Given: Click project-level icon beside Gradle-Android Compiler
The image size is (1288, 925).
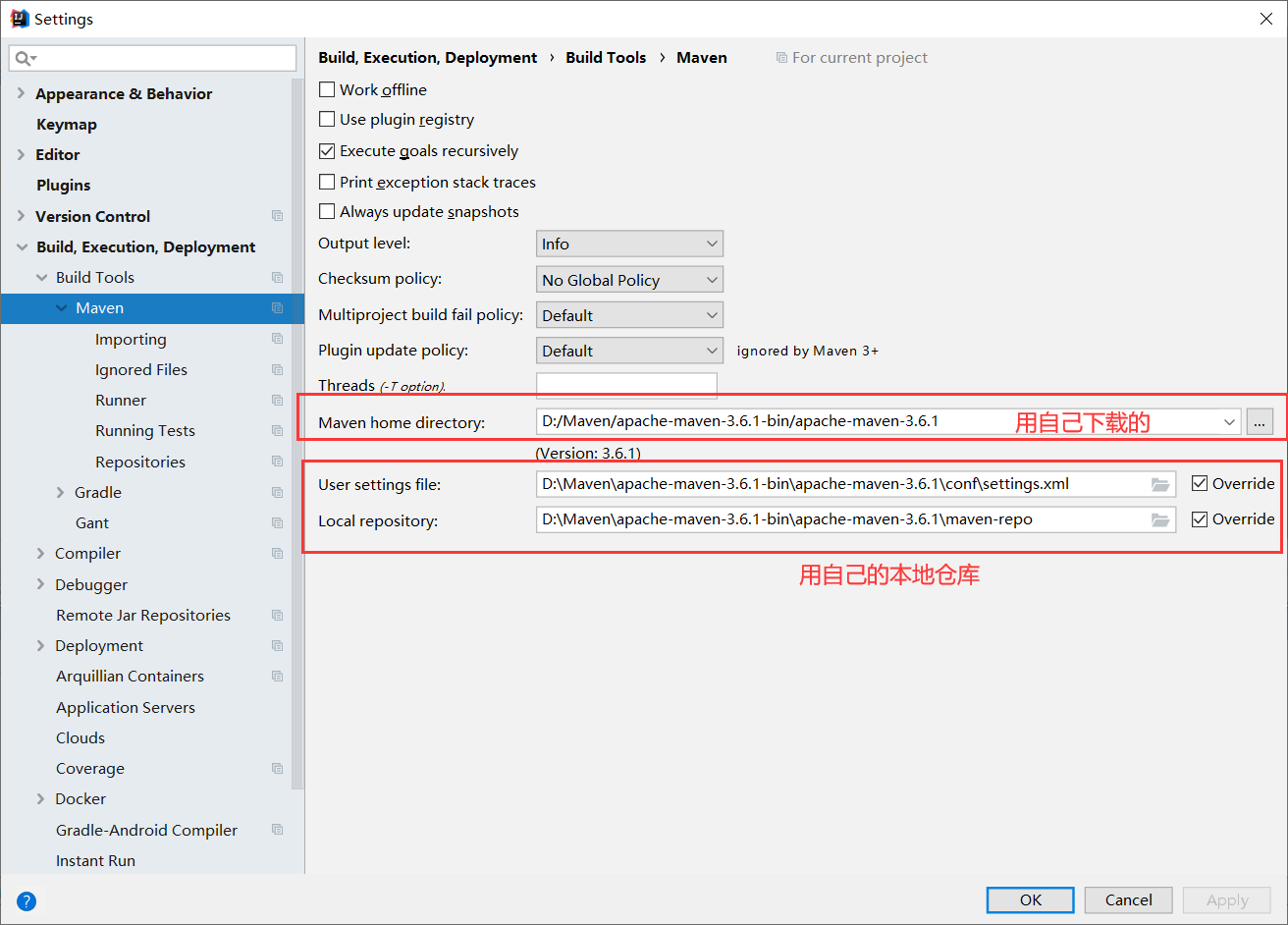Looking at the screenshot, I should [278, 830].
